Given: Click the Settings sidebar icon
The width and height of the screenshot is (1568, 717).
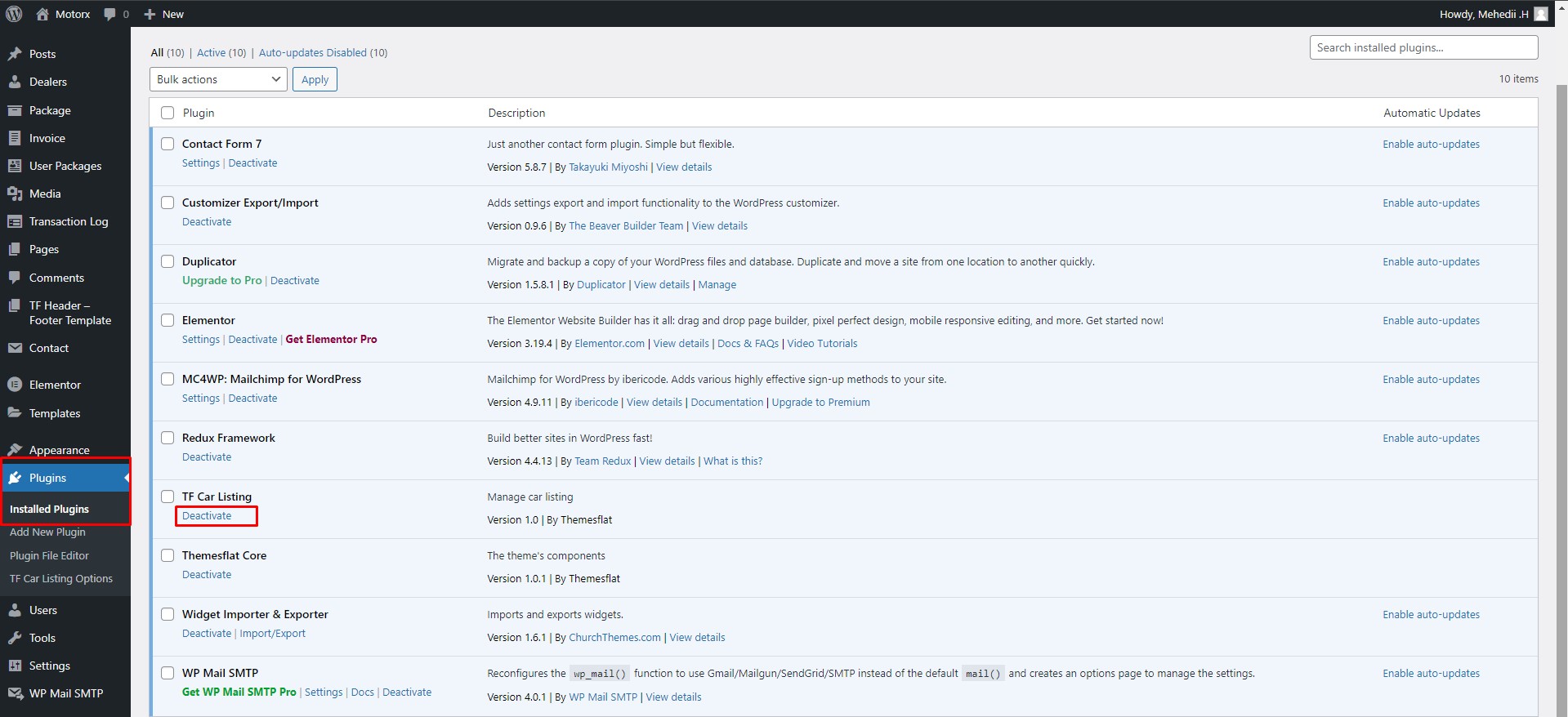Looking at the screenshot, I should [x=15, y=666].
